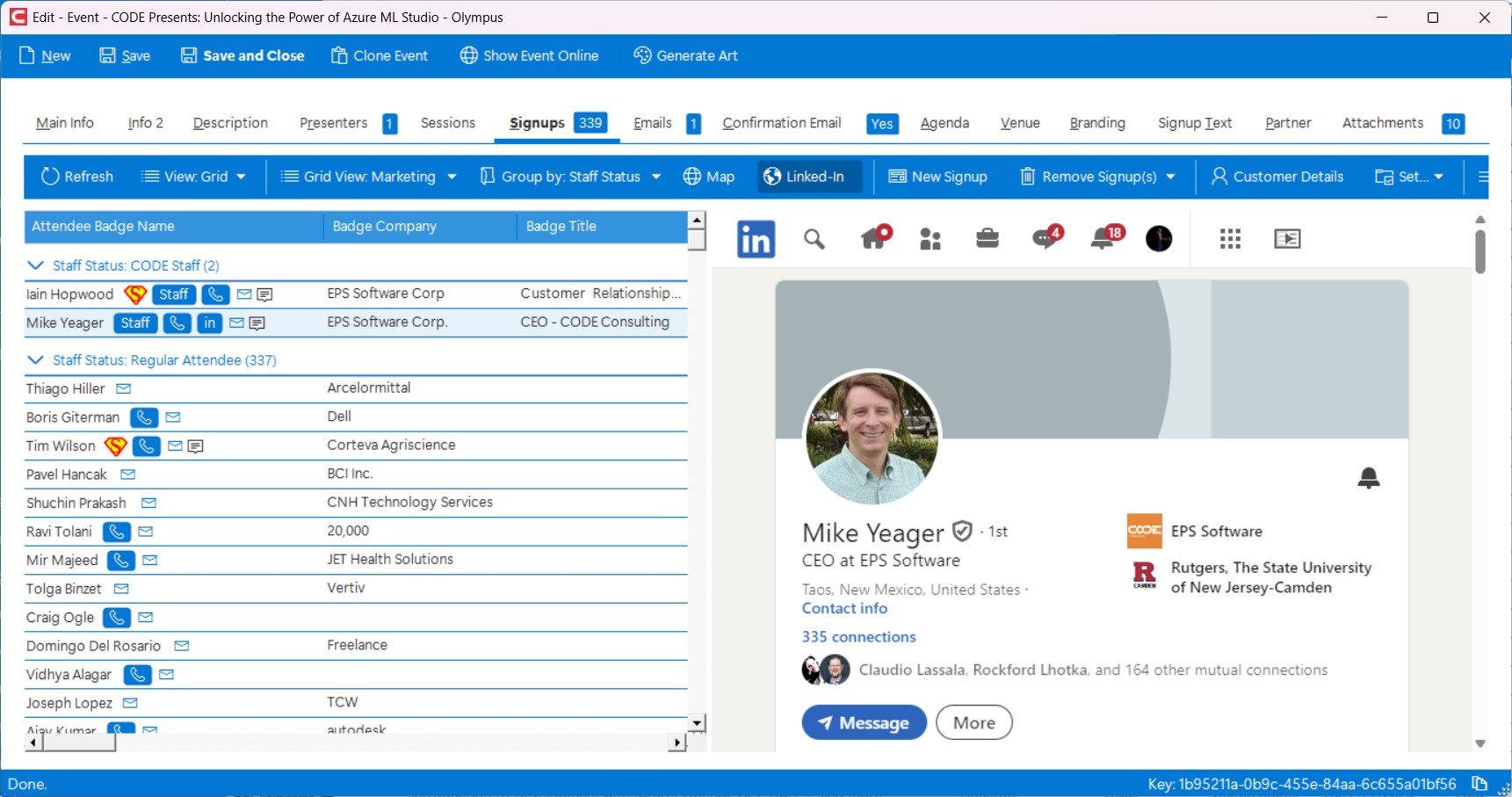Open the Agenda tab

coord(944,123)
